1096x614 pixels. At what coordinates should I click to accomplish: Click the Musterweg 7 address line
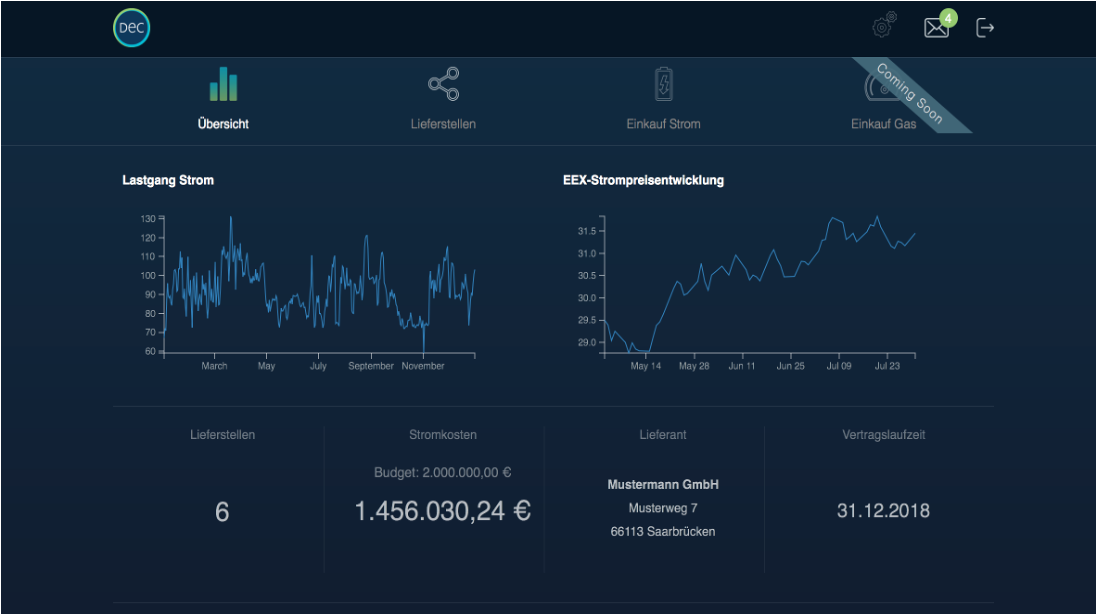(663, 508)
